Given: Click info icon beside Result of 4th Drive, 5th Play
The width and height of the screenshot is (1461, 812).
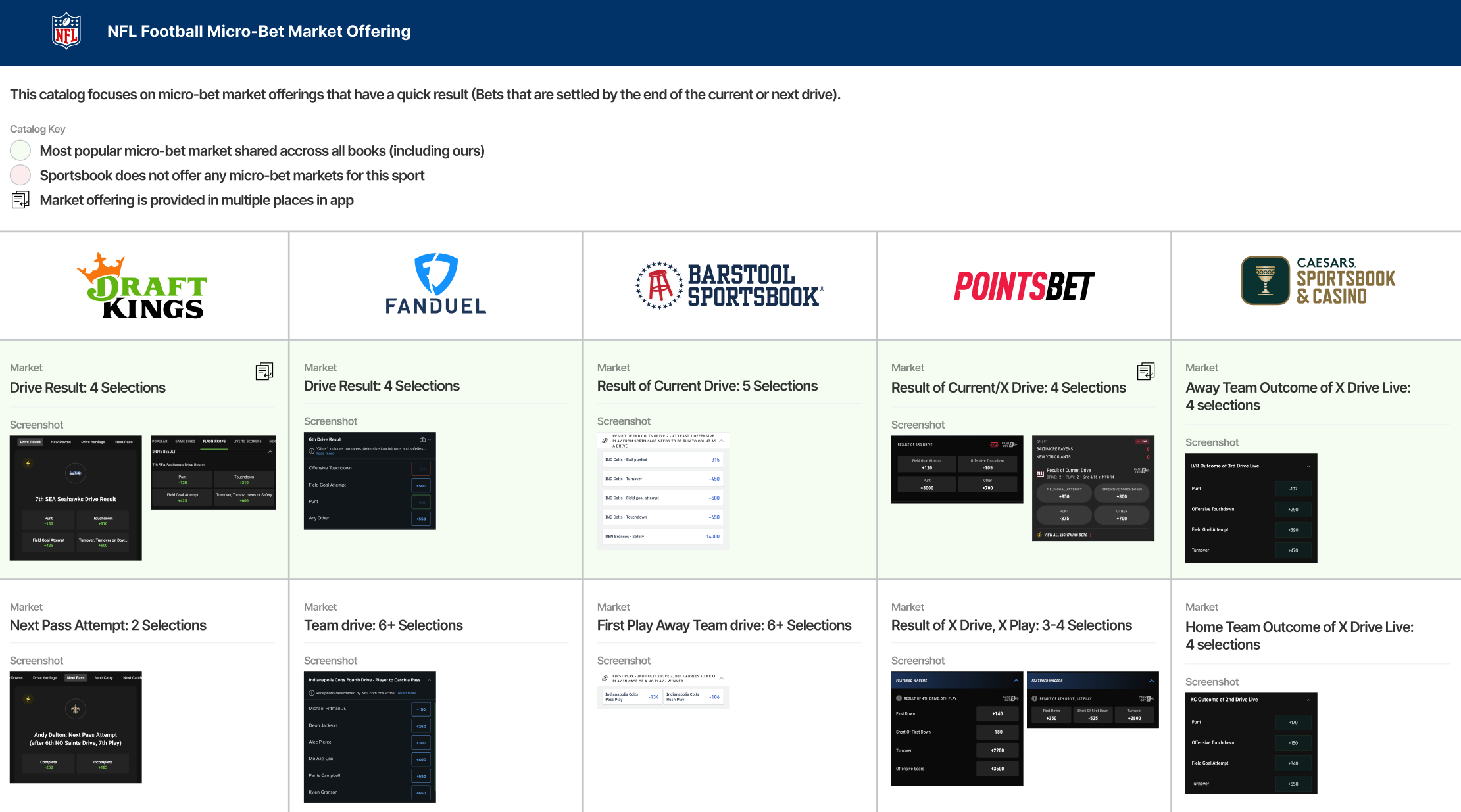Looking at the screenshot, I should pyautogui.click(x=899, y=698).
